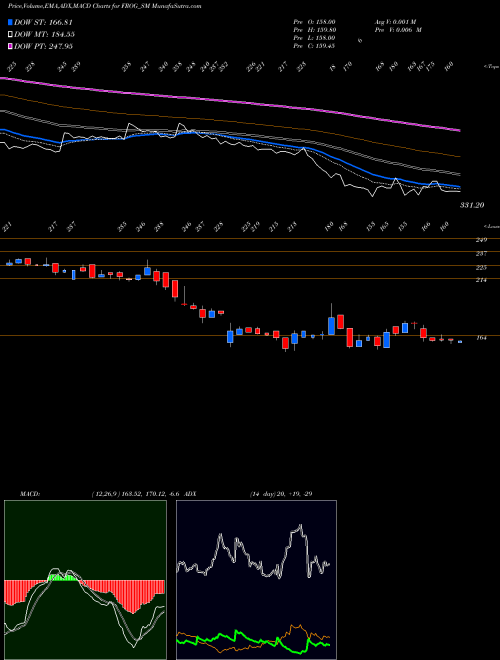This screenshot has width=500, height=660.
Task: Click the 214 price level label
Action: click(481, 280)
